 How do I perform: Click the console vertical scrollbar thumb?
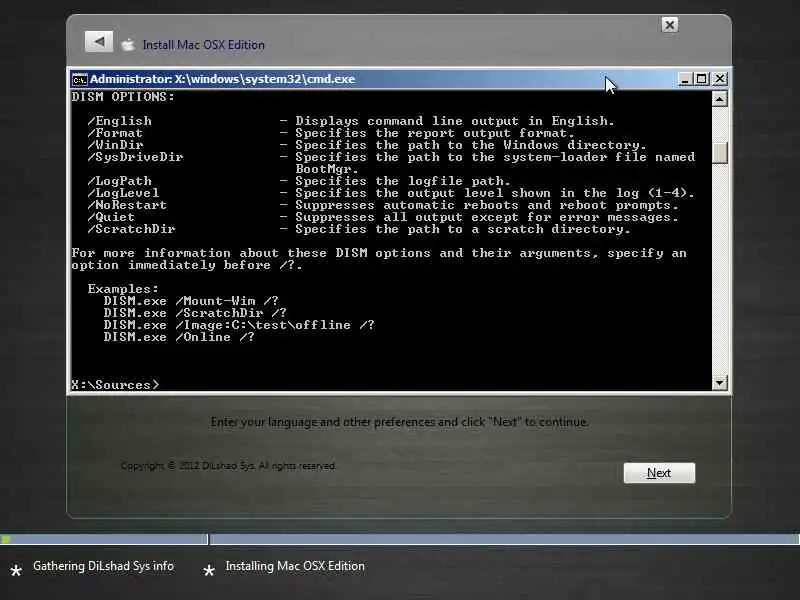719,153
